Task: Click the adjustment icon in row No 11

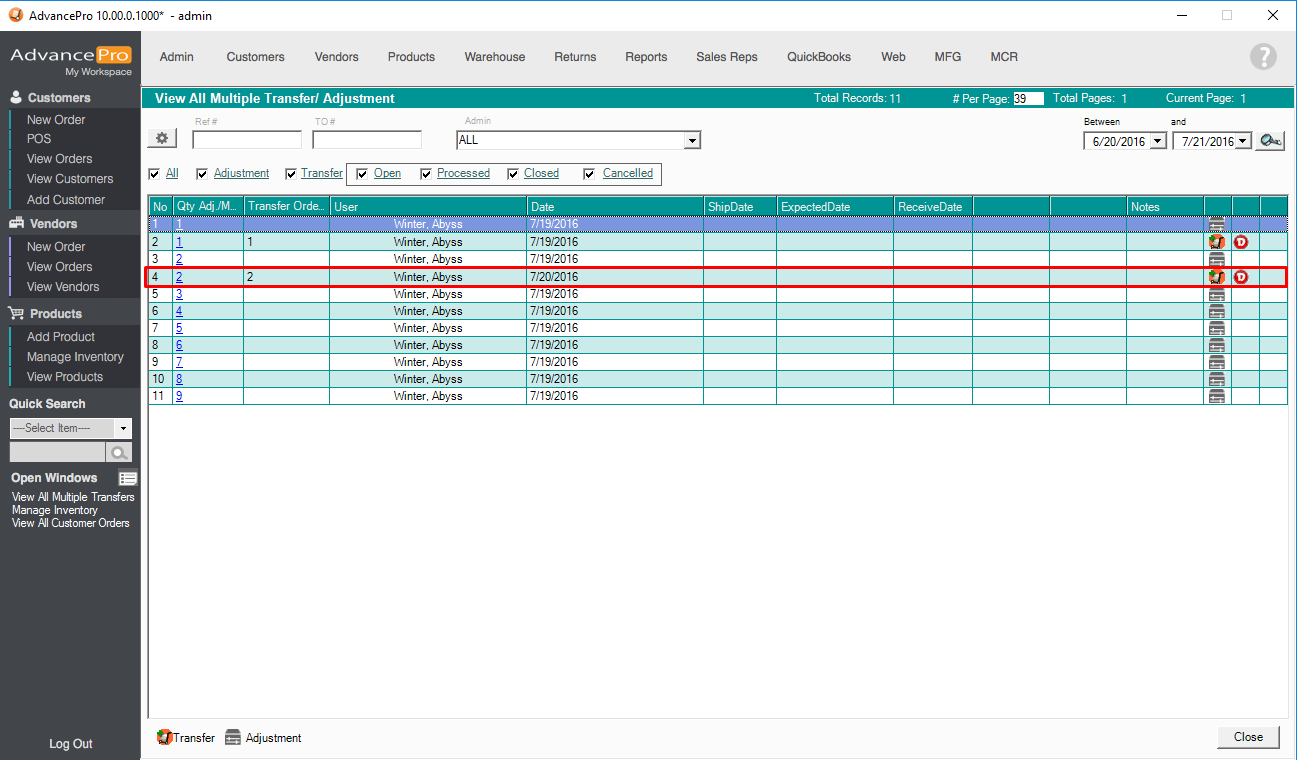Action: pos(1217,396)
